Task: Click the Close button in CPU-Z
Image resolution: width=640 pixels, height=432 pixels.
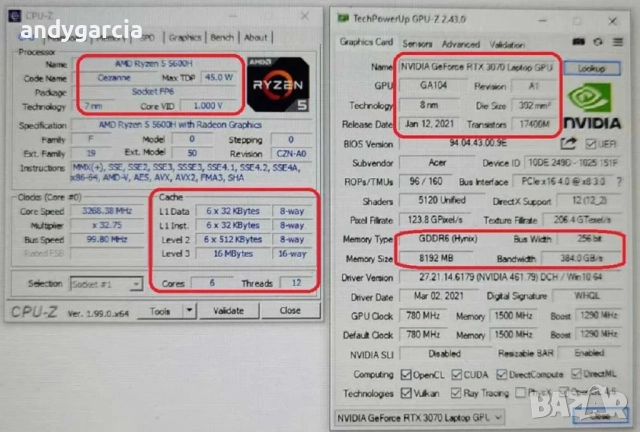Action: 290,310
